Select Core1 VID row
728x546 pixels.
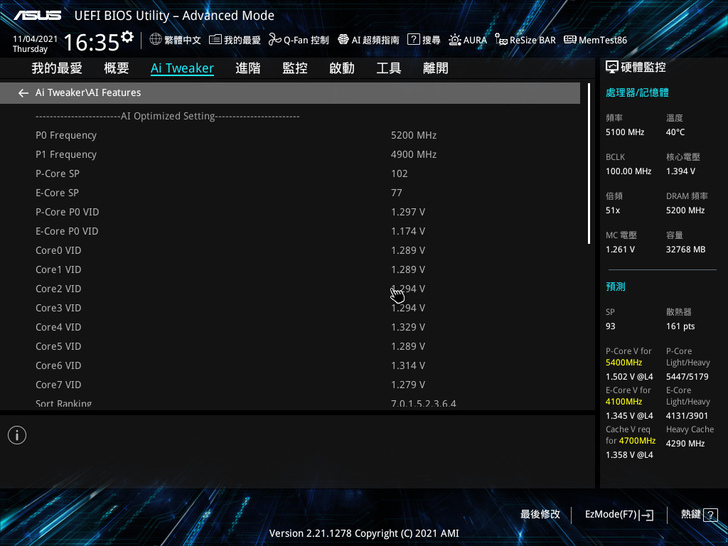tap(290, 270)
